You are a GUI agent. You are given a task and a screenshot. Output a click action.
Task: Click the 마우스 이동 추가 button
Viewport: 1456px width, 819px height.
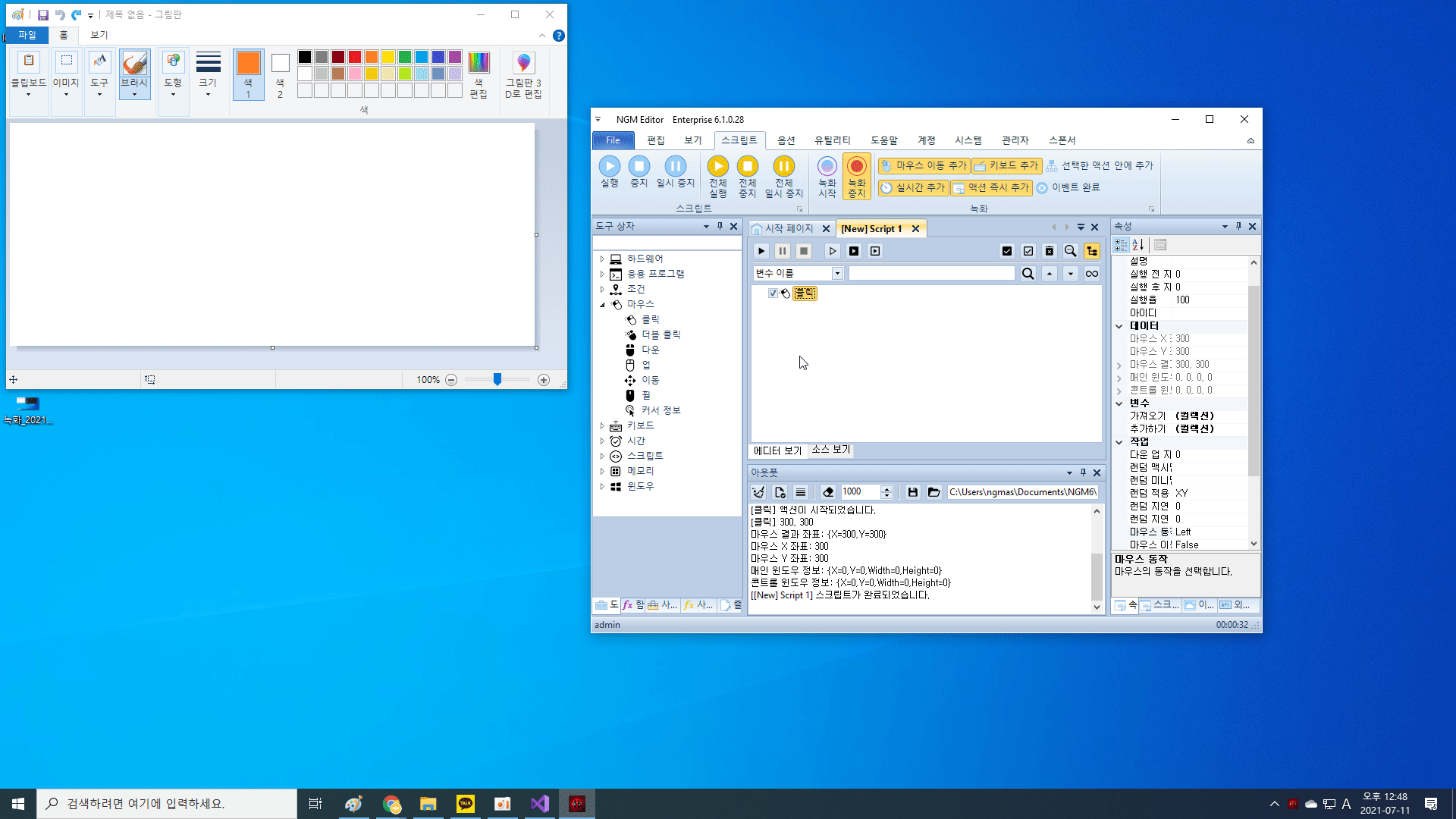(924, 165)
